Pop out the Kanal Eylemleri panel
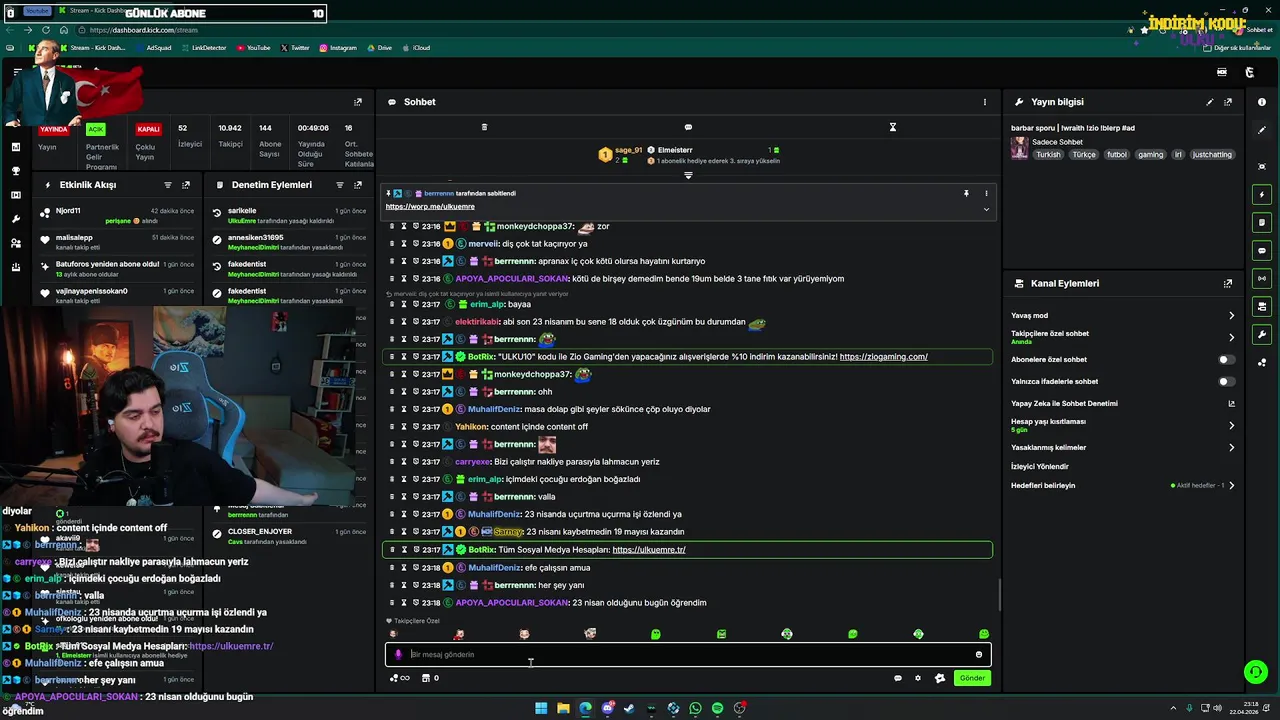Image resolution: width=1280 pixels, height=720 pixels. (x=1228, y=283)
